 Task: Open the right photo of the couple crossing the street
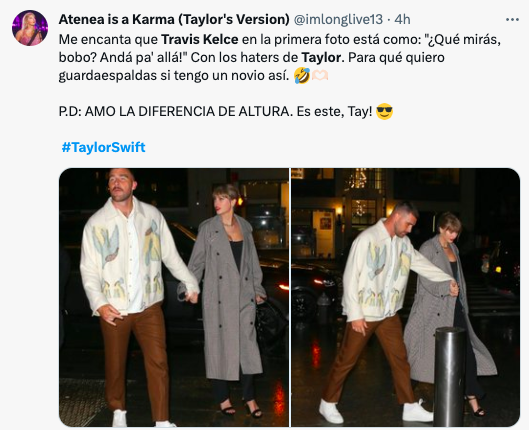click(406, 297)
